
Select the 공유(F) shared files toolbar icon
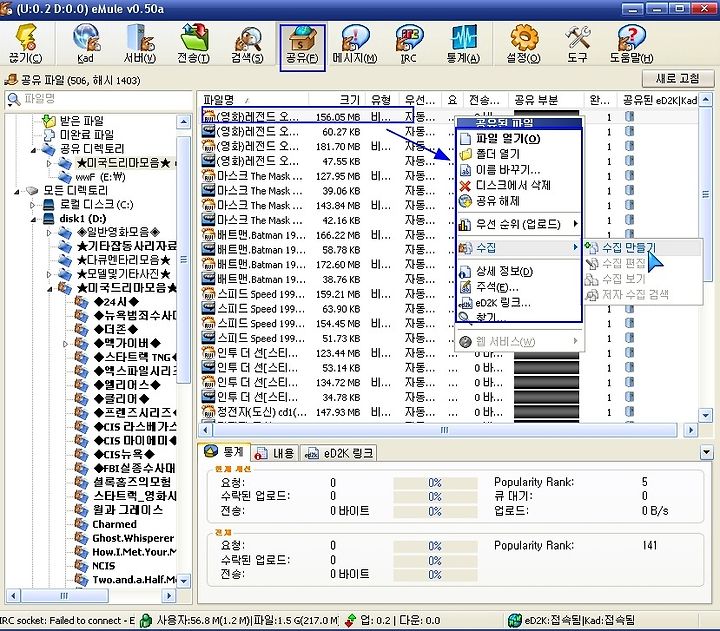pos(302,47)
